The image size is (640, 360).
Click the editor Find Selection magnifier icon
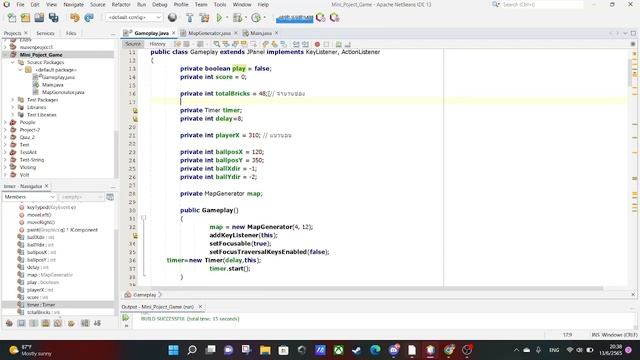click(217, 44)
